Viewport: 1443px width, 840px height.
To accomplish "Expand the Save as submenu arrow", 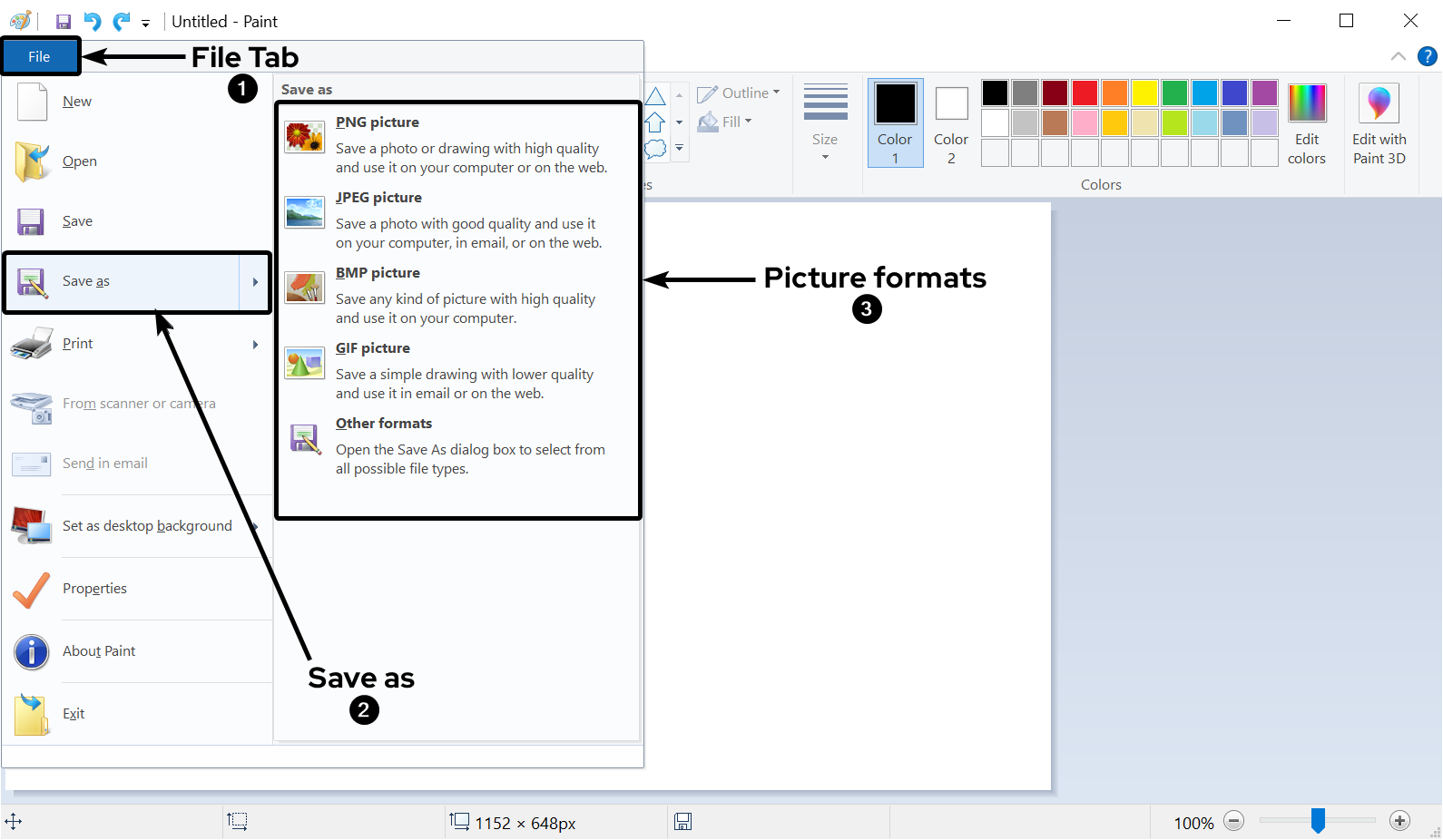I will (x=255, y=282).
